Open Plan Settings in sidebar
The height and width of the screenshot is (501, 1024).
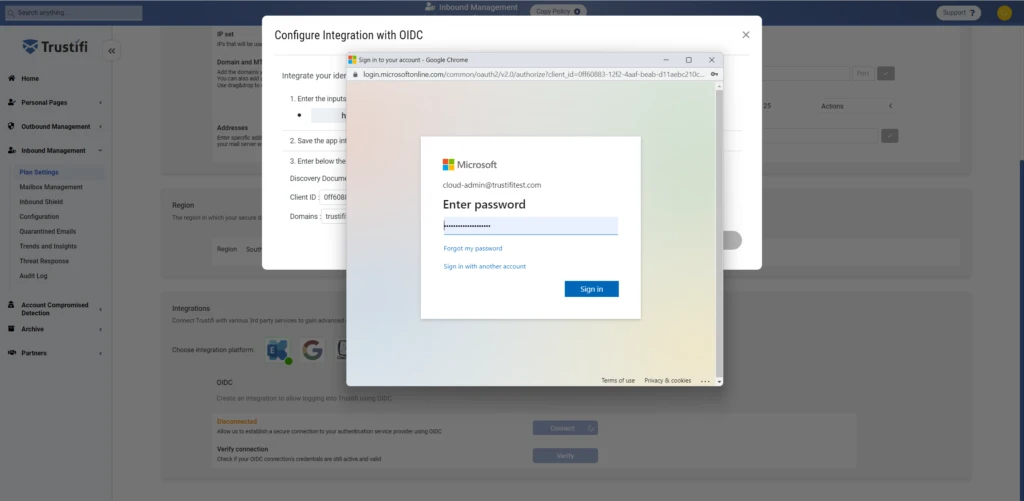[x=39, y=172]
